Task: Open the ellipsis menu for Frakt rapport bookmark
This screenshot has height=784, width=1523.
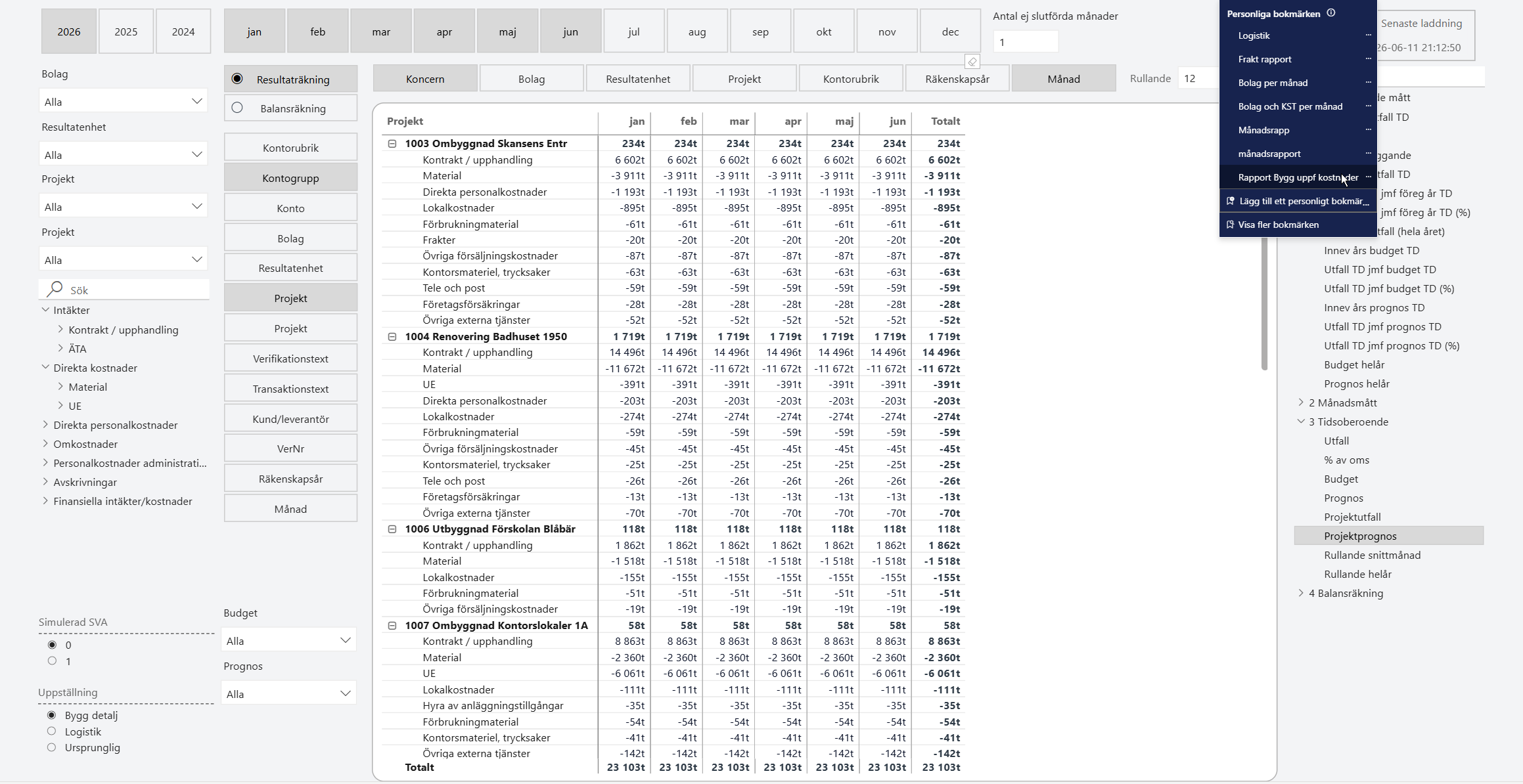Action: (x=1369, y=58)
